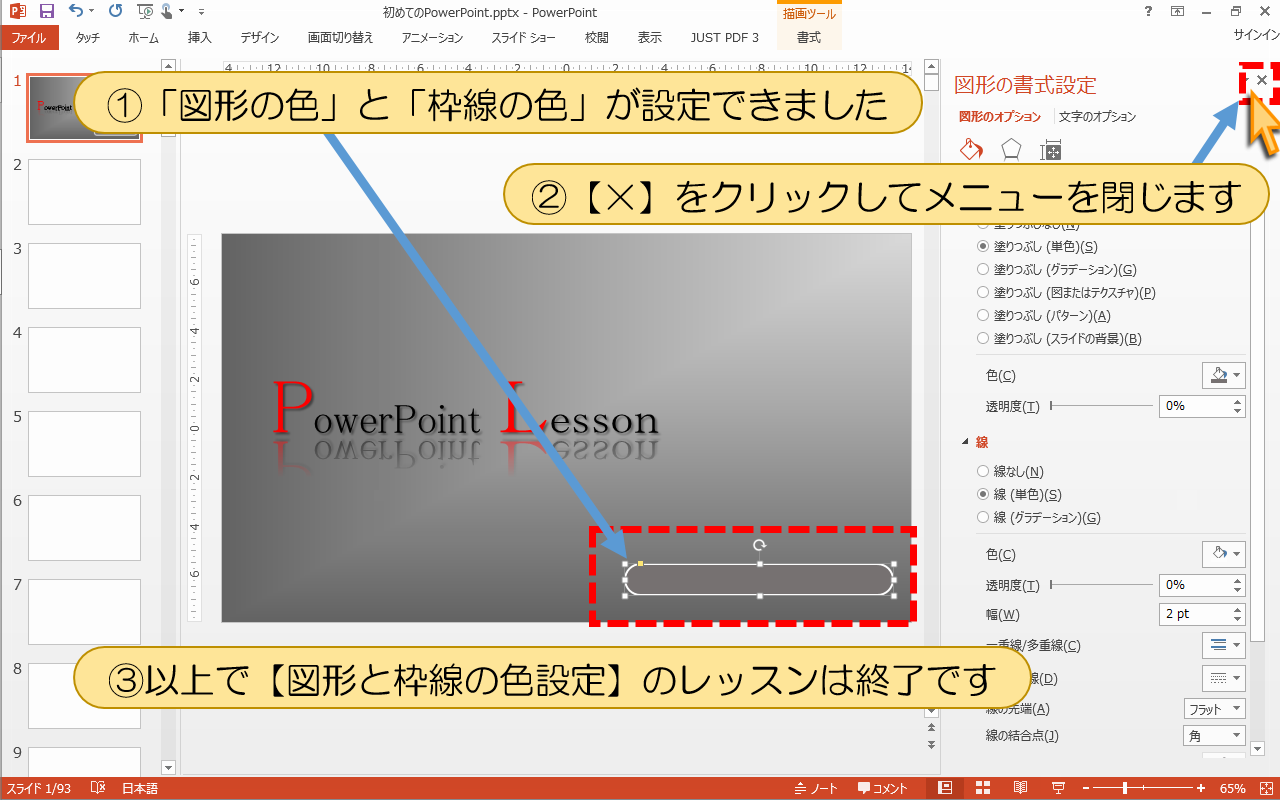Screen dimensions: 1280x800
Task: Open the 表示 ribbon tab
Action: click(x=650, y=38)
